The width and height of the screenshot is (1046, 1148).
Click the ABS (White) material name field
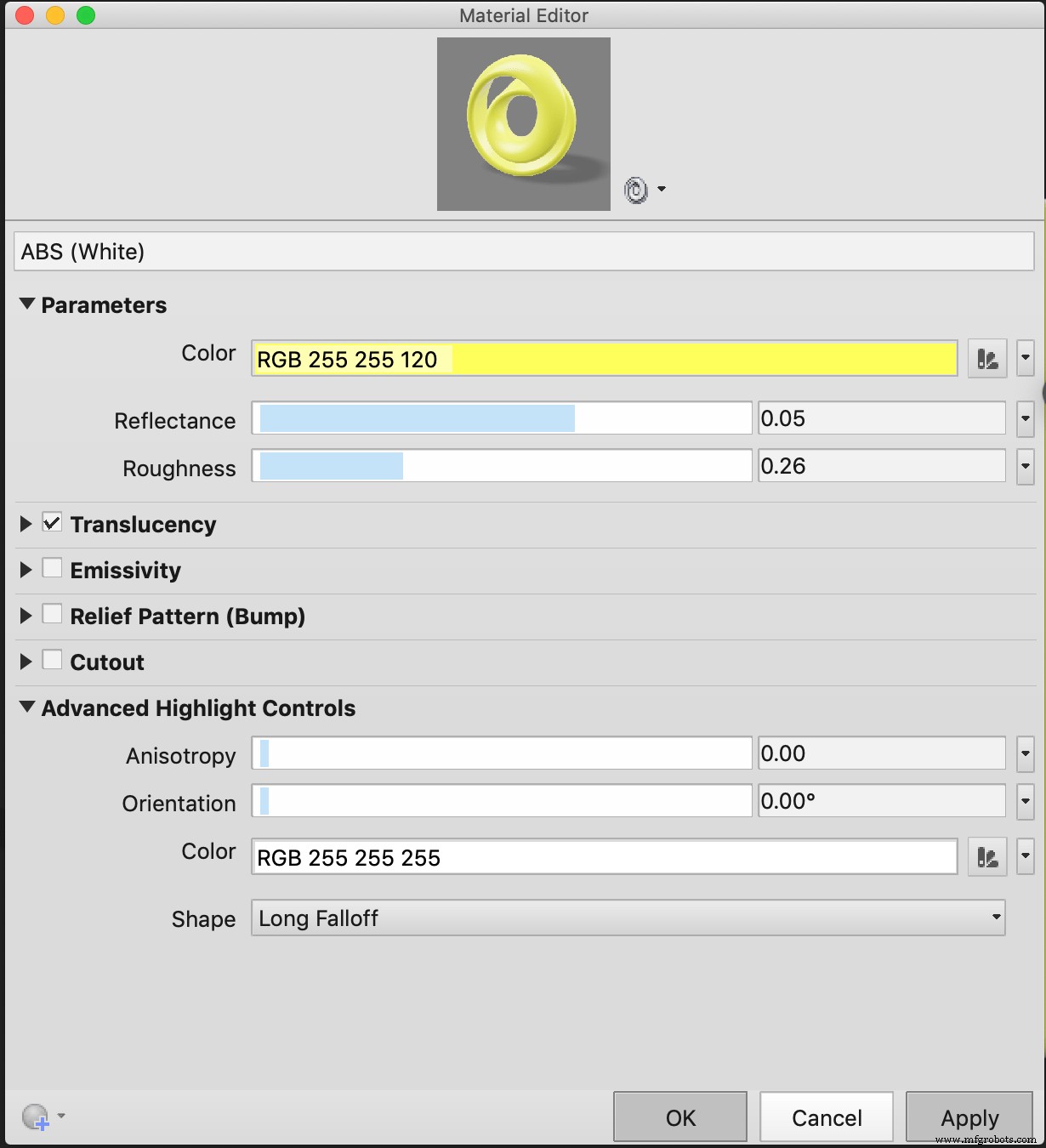523,252
